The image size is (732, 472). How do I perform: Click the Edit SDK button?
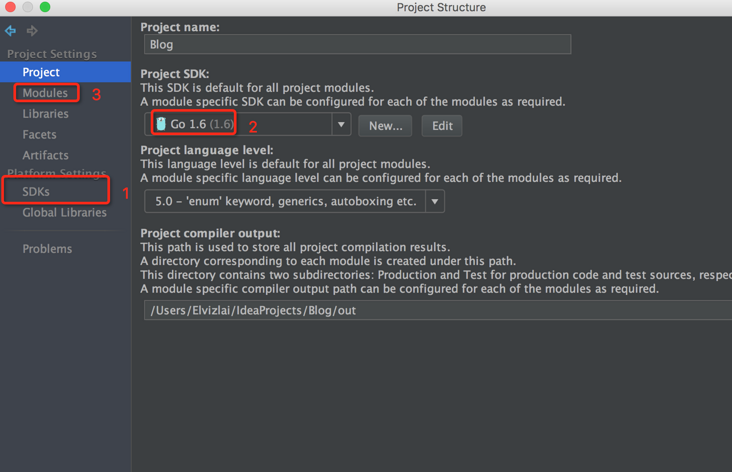click(442, 126)
